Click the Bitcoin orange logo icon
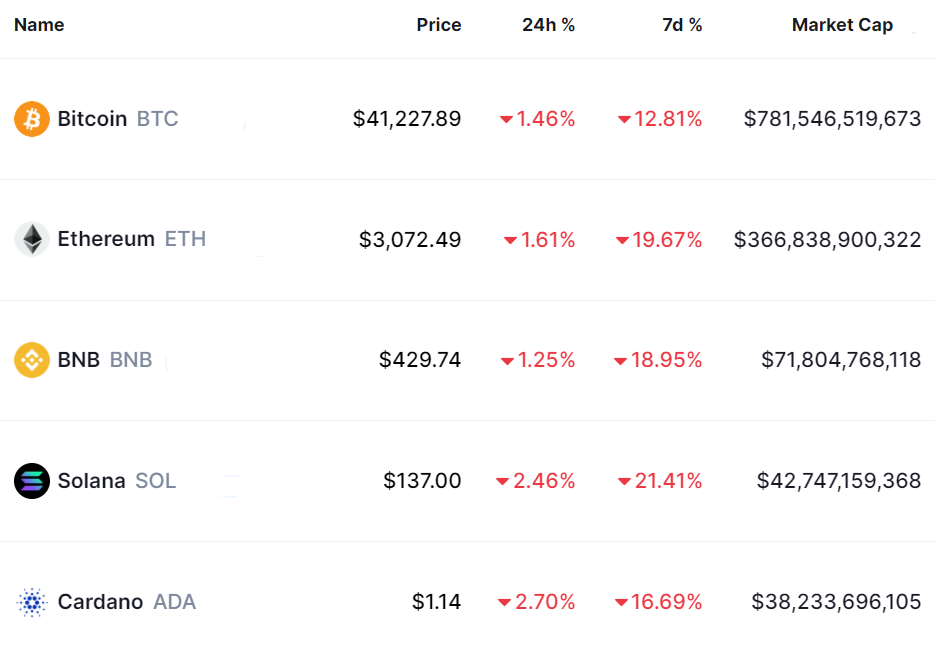 (x=32, y=119)
